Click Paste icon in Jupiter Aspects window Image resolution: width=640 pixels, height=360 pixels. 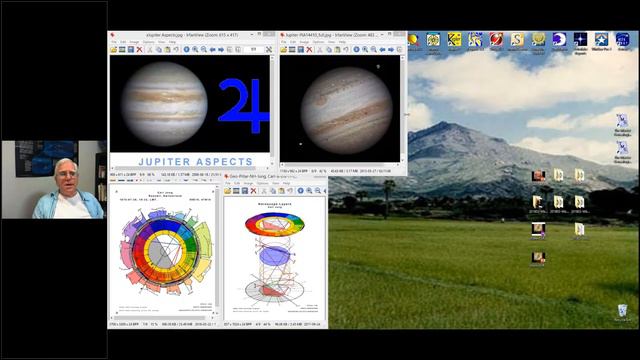[167, 49]
